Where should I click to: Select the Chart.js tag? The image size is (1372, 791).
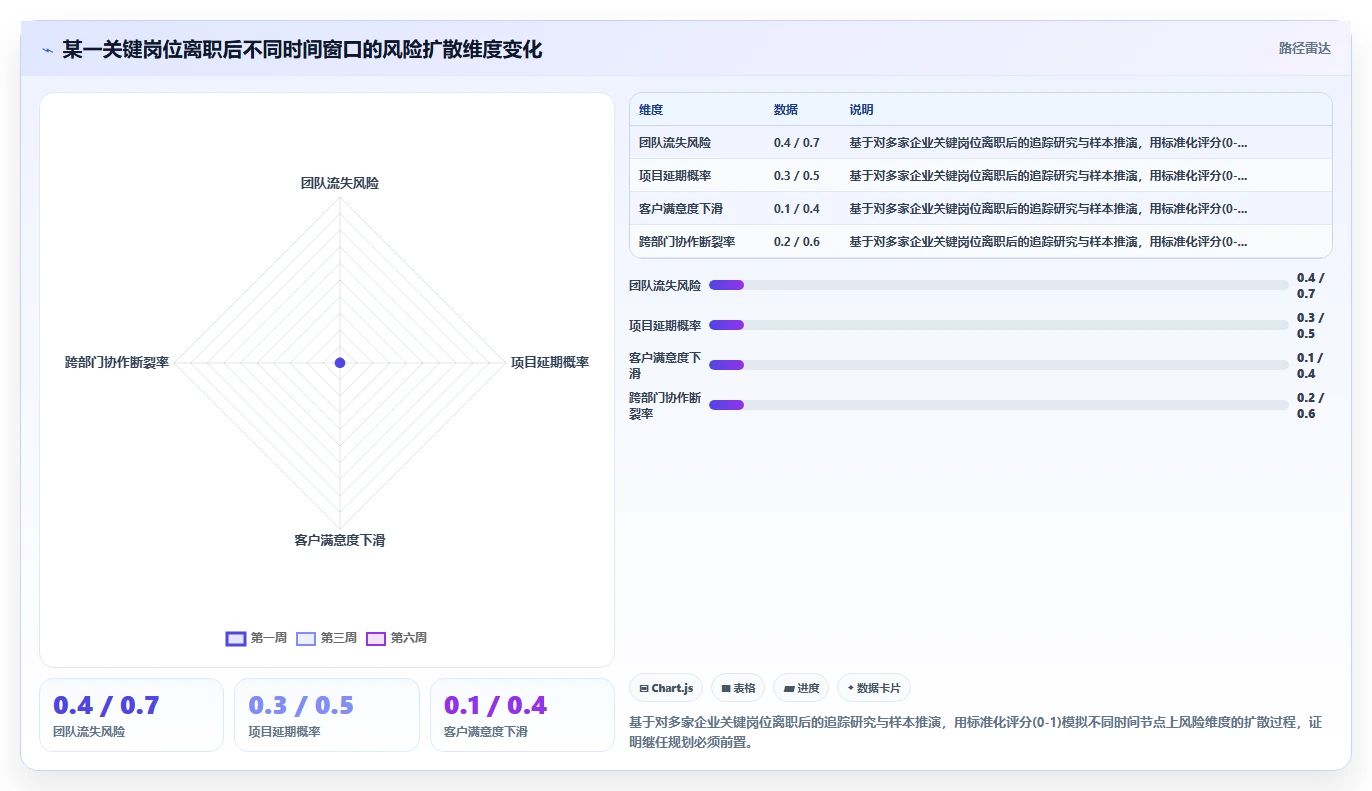coord(666,688)
